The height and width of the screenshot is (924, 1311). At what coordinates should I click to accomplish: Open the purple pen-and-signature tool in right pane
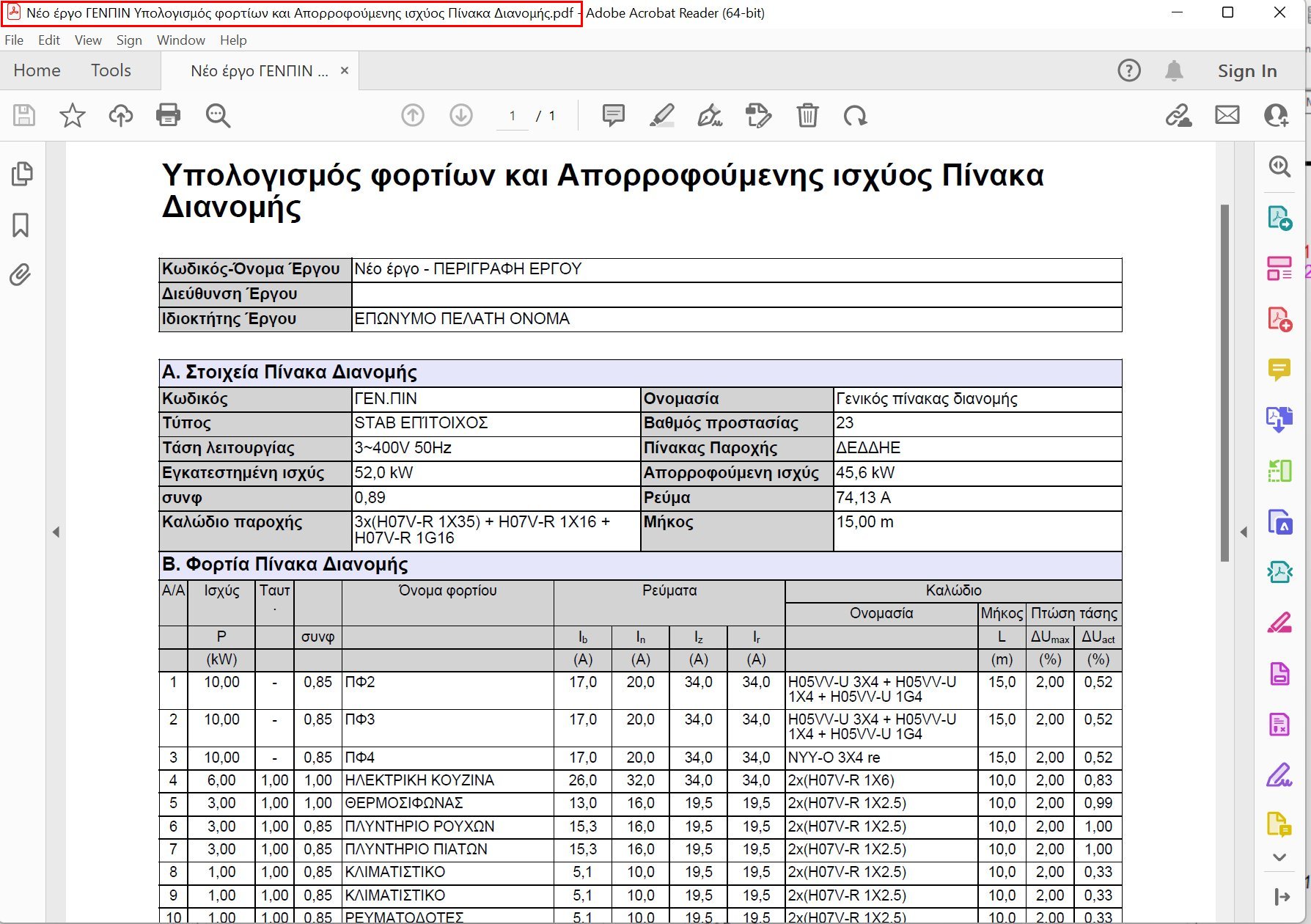pos(1279,774)
